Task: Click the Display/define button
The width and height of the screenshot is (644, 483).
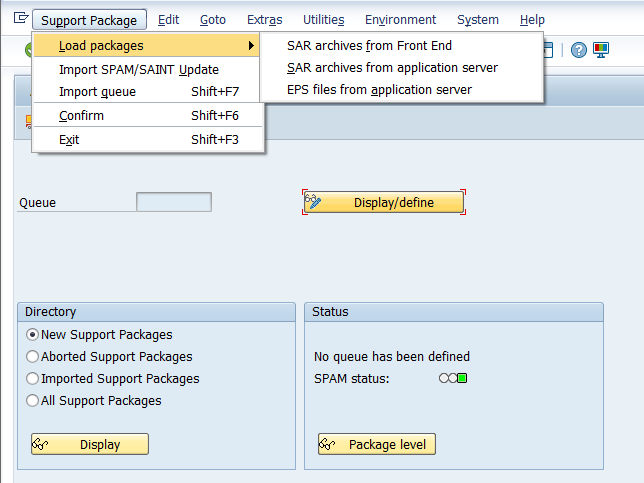Action: click(x=384, y=202)
